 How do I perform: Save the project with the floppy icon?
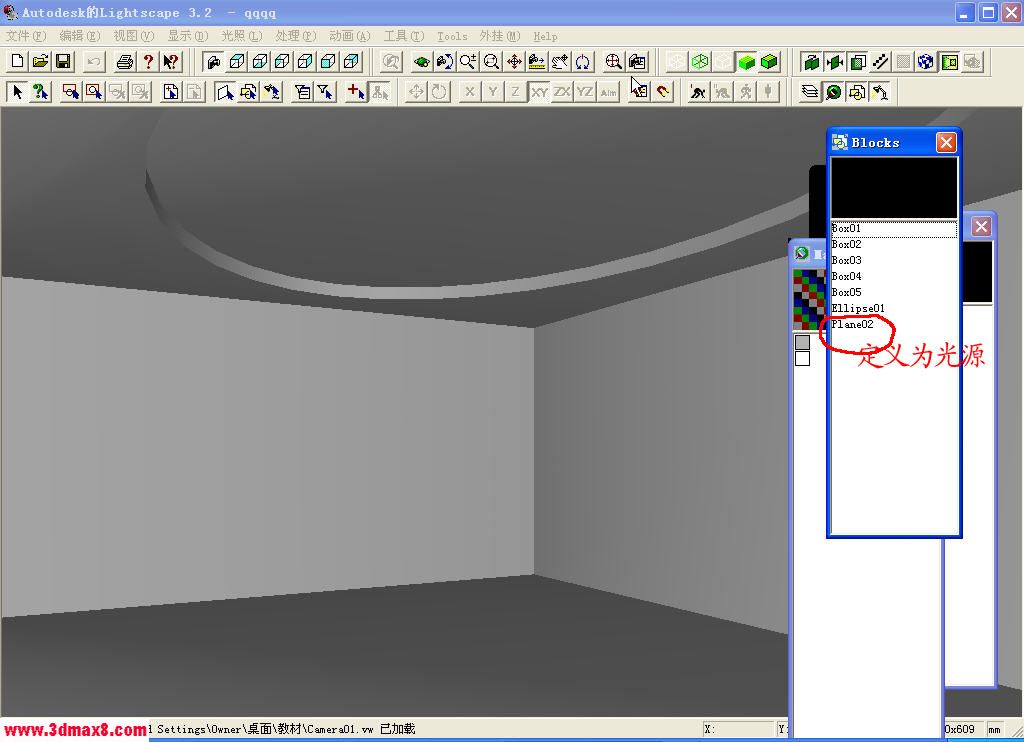click(63, 61)
